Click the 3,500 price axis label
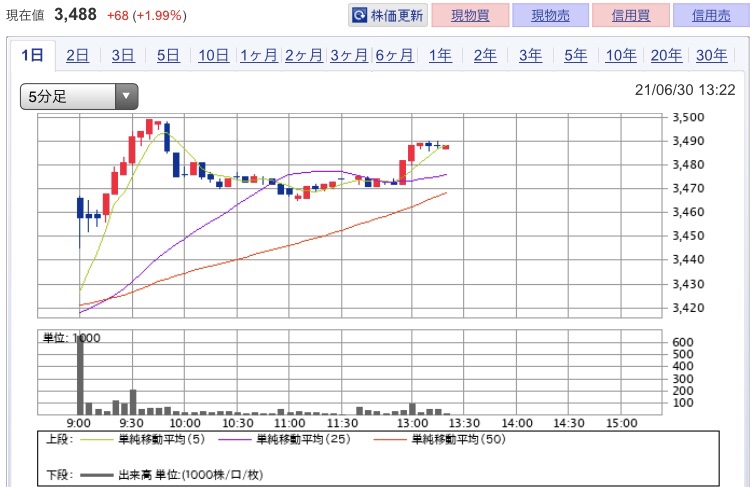This screenshot has width=750, height=487. [688, 117]
